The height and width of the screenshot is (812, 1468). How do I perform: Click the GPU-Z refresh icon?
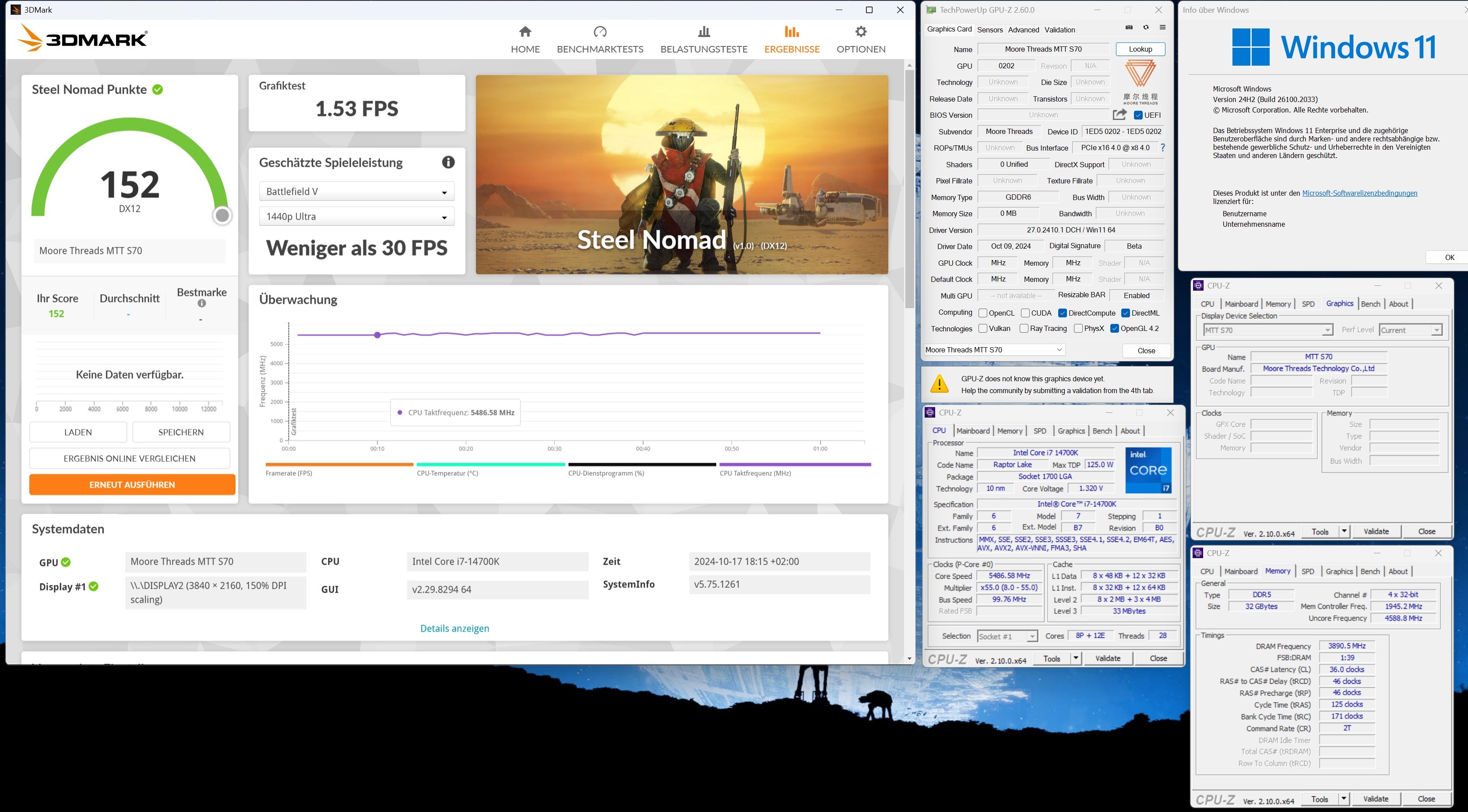point(1145,27)
